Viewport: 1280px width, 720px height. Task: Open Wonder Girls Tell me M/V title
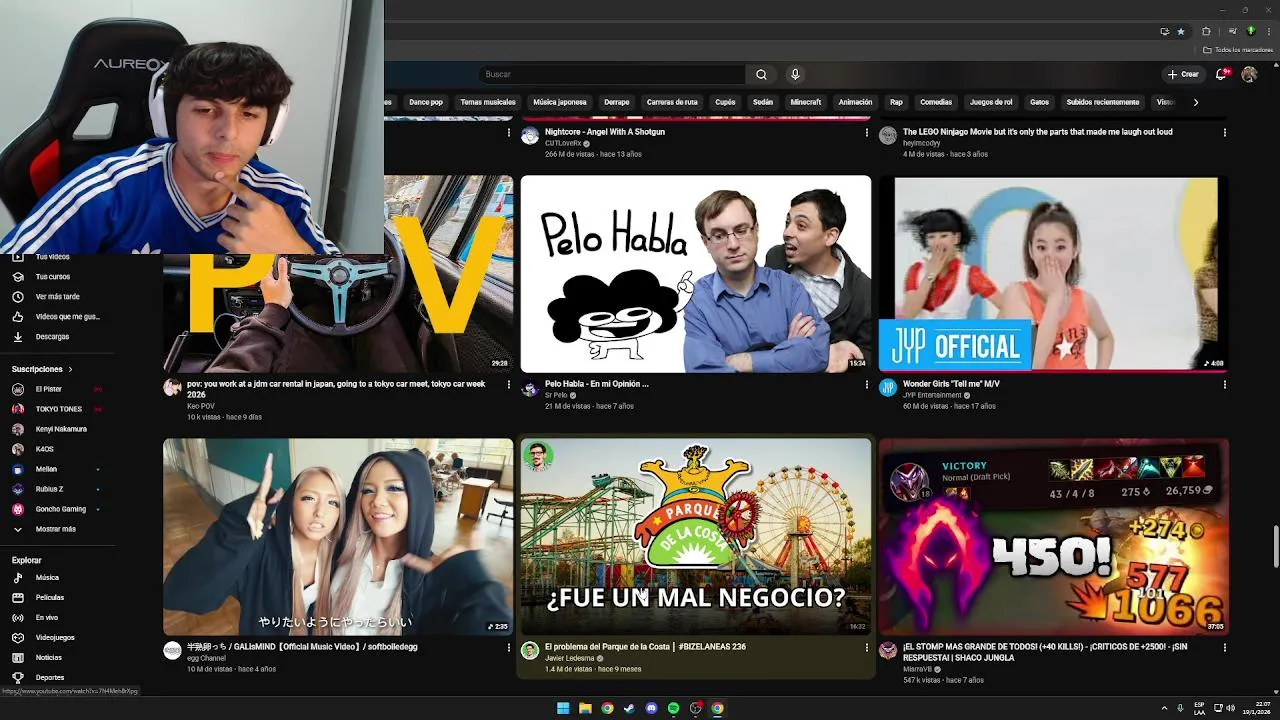point(951,384)
